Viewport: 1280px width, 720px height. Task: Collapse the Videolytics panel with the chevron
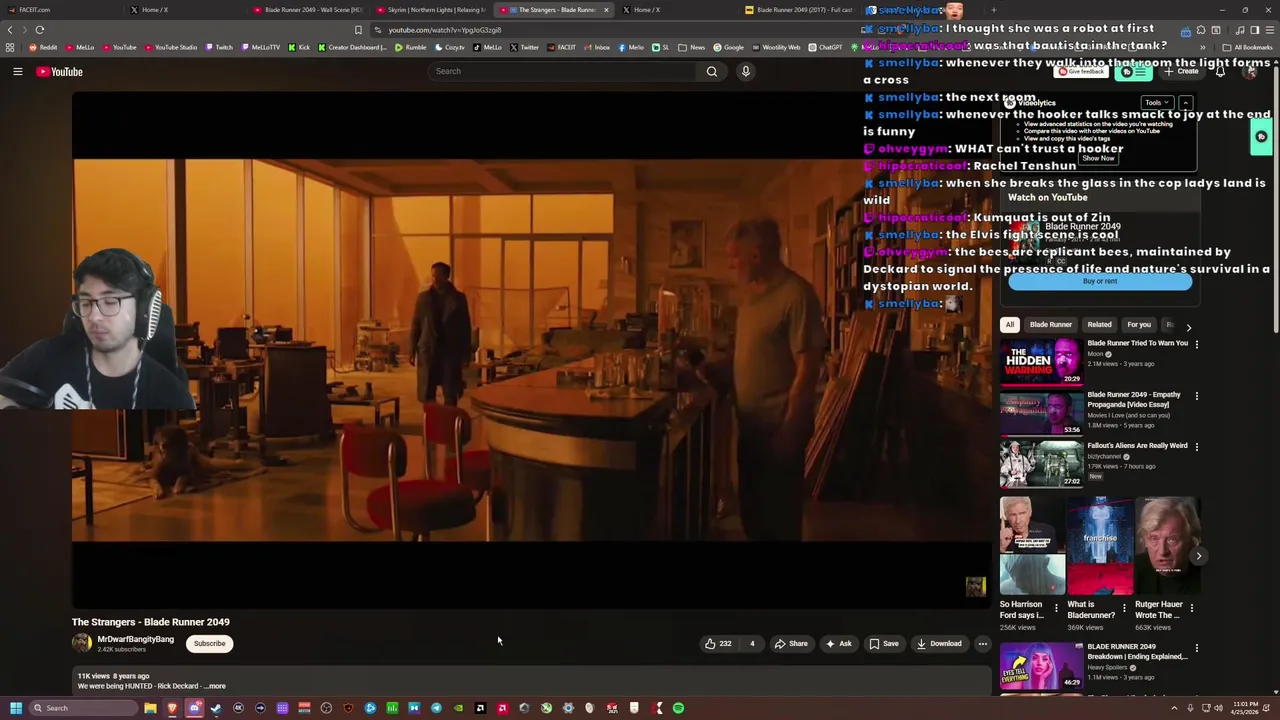click(1185, 103)
